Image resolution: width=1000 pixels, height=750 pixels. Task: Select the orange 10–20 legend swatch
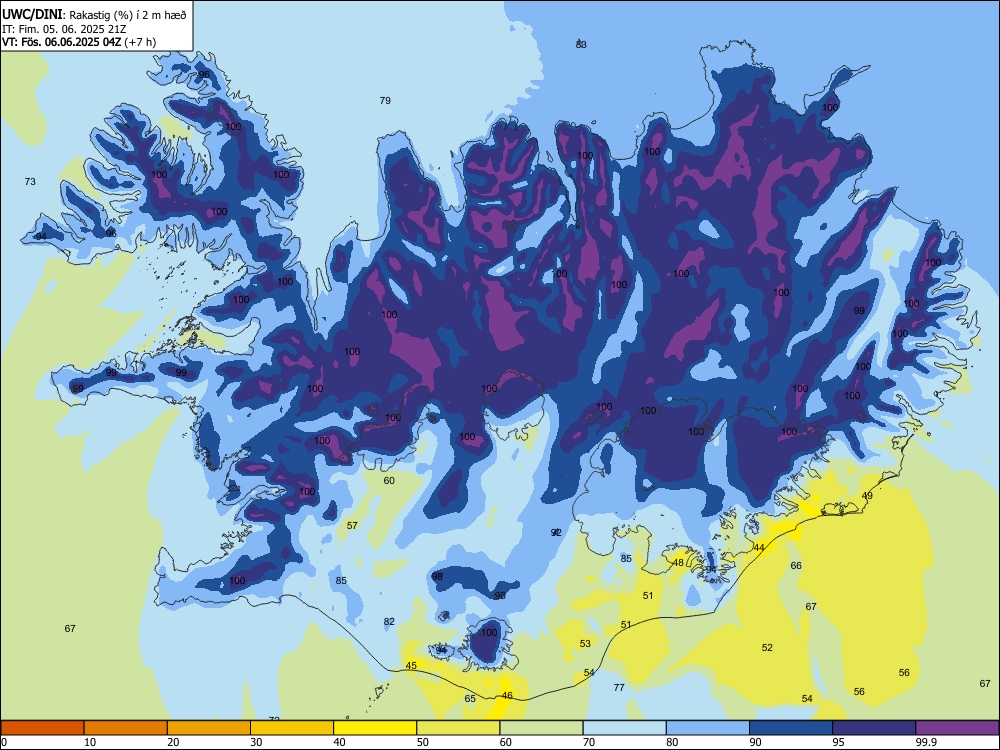[x=126, y=728]
